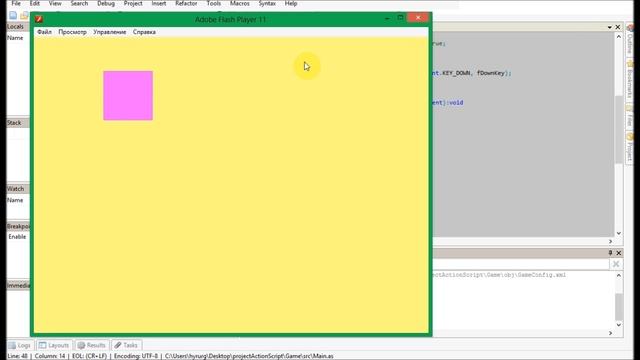Screen dimensions: 640x360
Task: Open the Macros menu in FlashDevelop
Action: click(240, 3)
